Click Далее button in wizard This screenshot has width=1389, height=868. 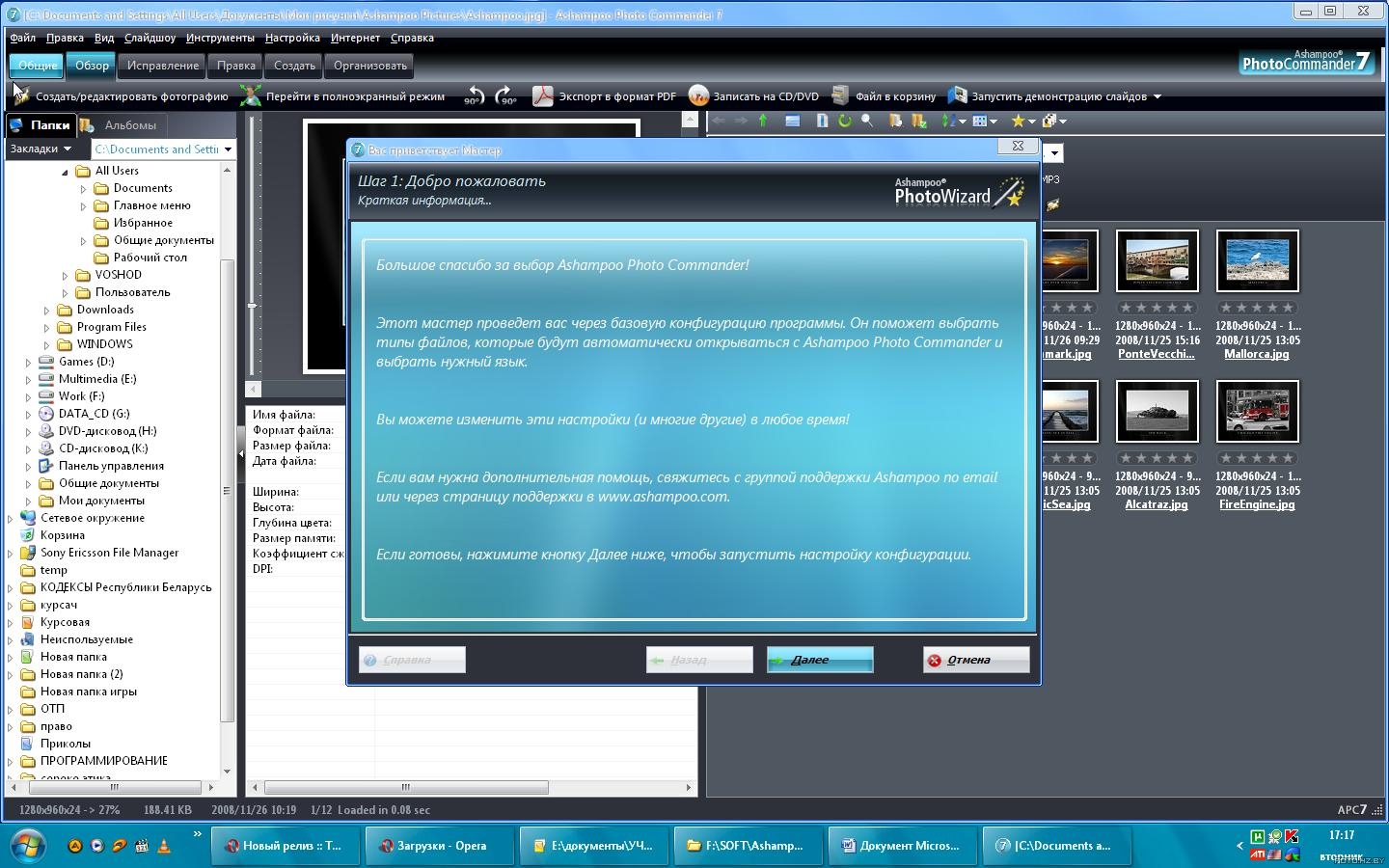820,660
